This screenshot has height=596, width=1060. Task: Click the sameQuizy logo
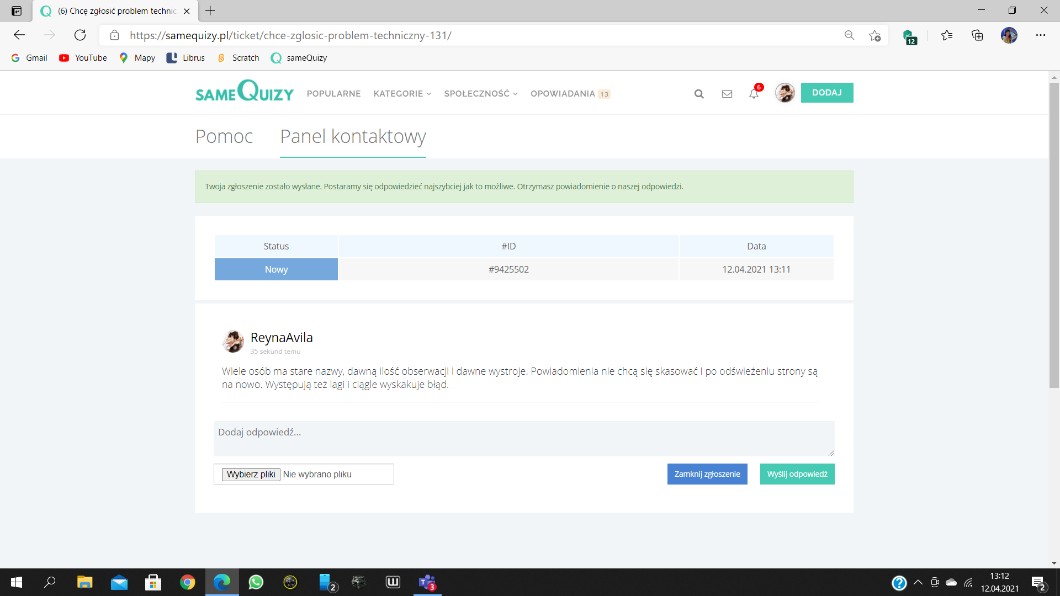pyautogui.click(x=244, y=93)
